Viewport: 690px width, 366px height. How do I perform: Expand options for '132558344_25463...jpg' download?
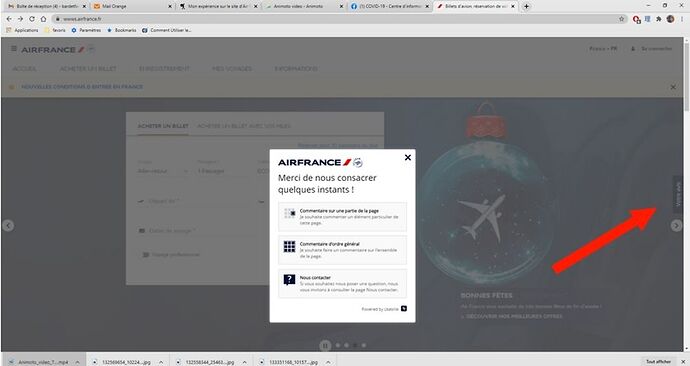[245, 362]
